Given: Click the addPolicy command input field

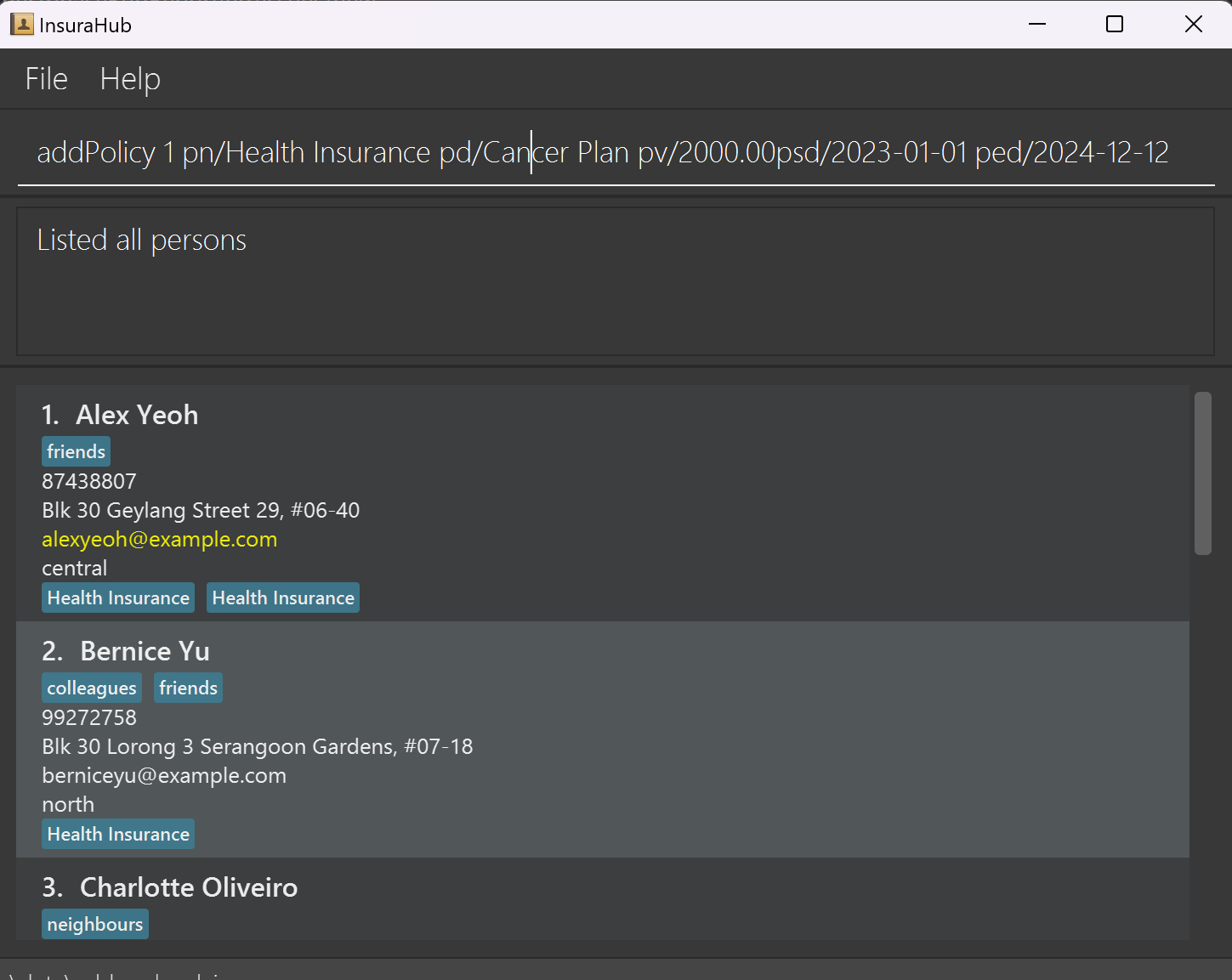Looking at the screenshot, I should click(x=616, y=153).
